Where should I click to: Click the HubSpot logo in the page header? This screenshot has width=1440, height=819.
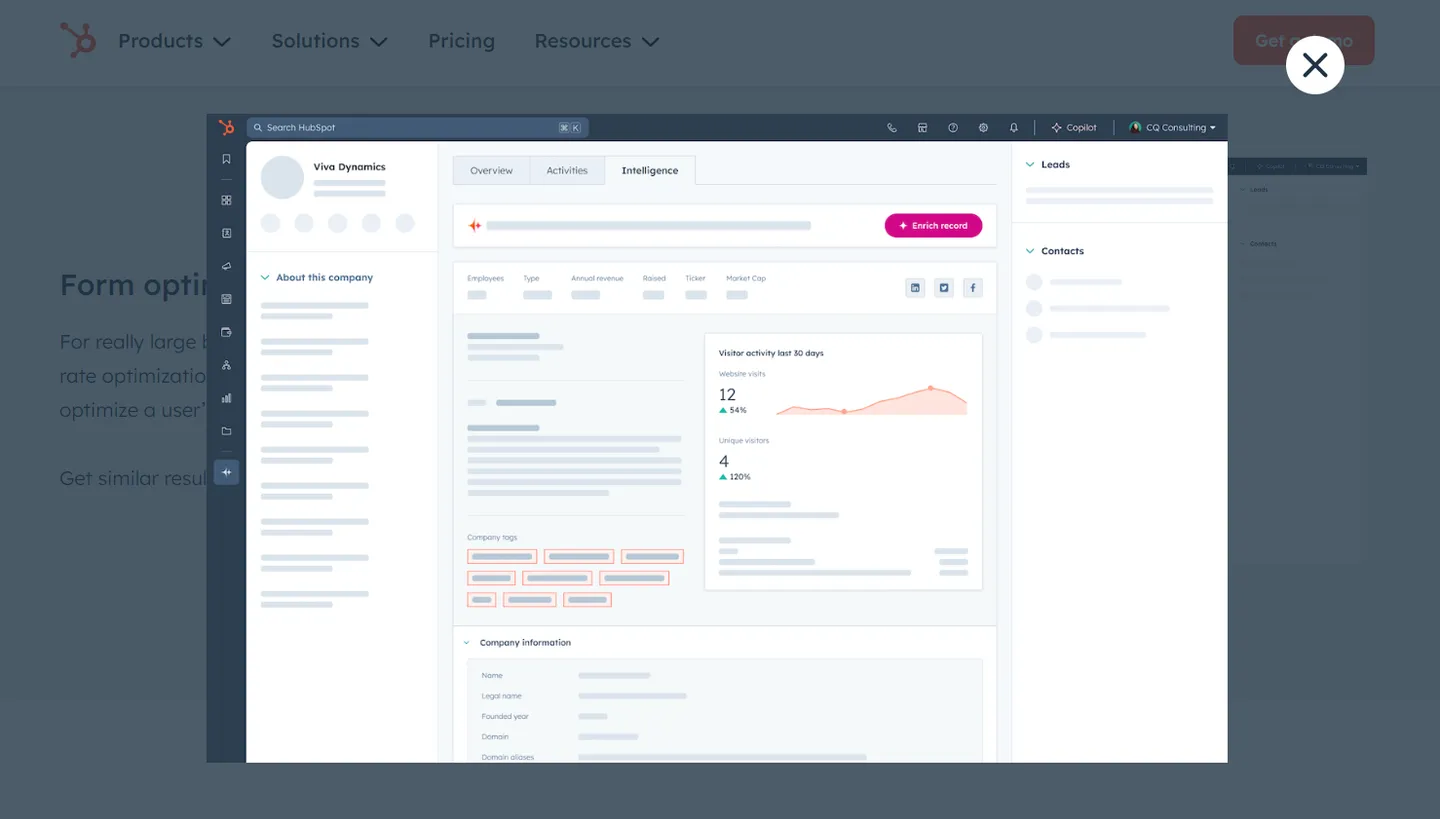click(78, 40)
